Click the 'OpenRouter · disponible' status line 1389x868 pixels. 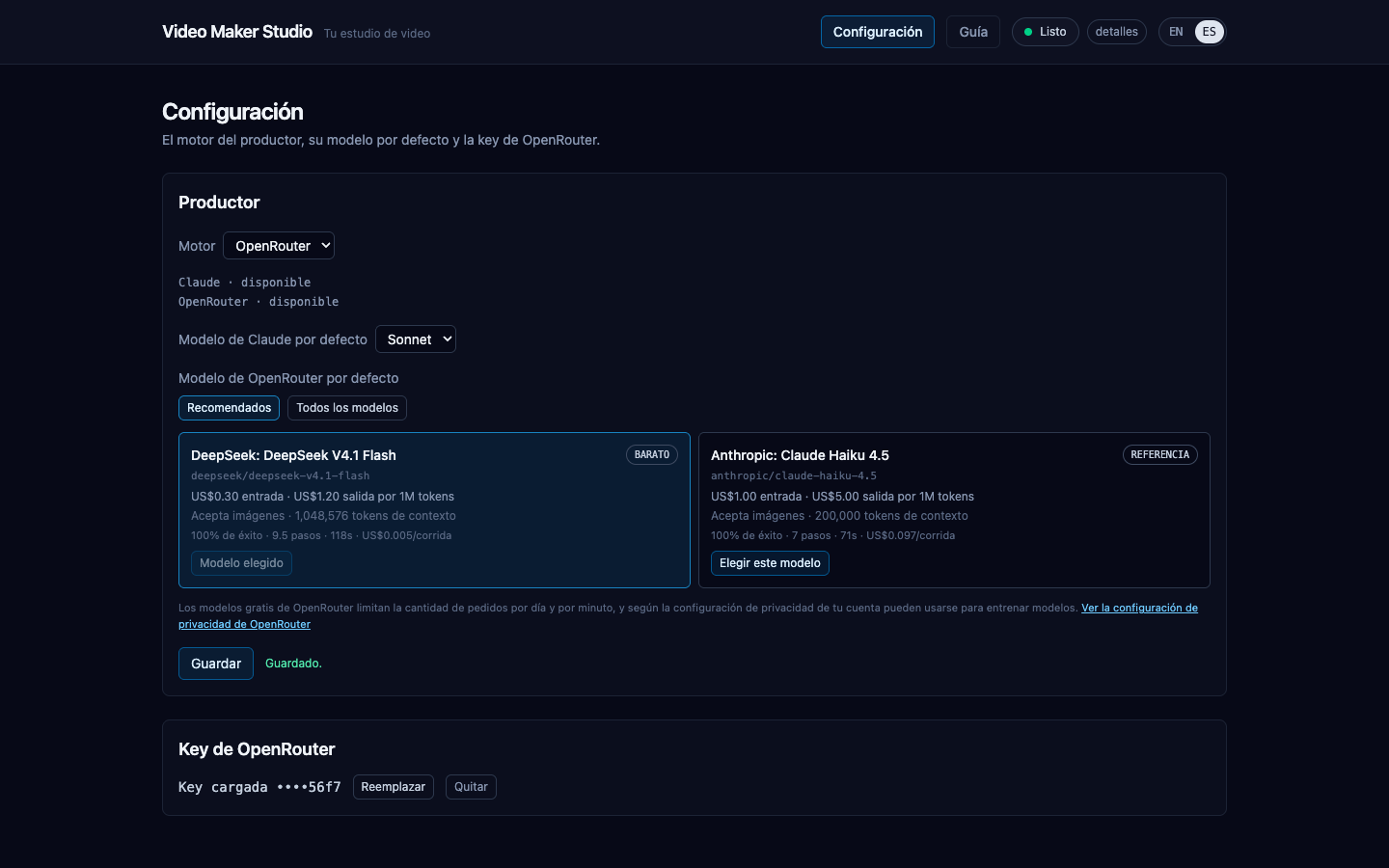tap(259, 302)
